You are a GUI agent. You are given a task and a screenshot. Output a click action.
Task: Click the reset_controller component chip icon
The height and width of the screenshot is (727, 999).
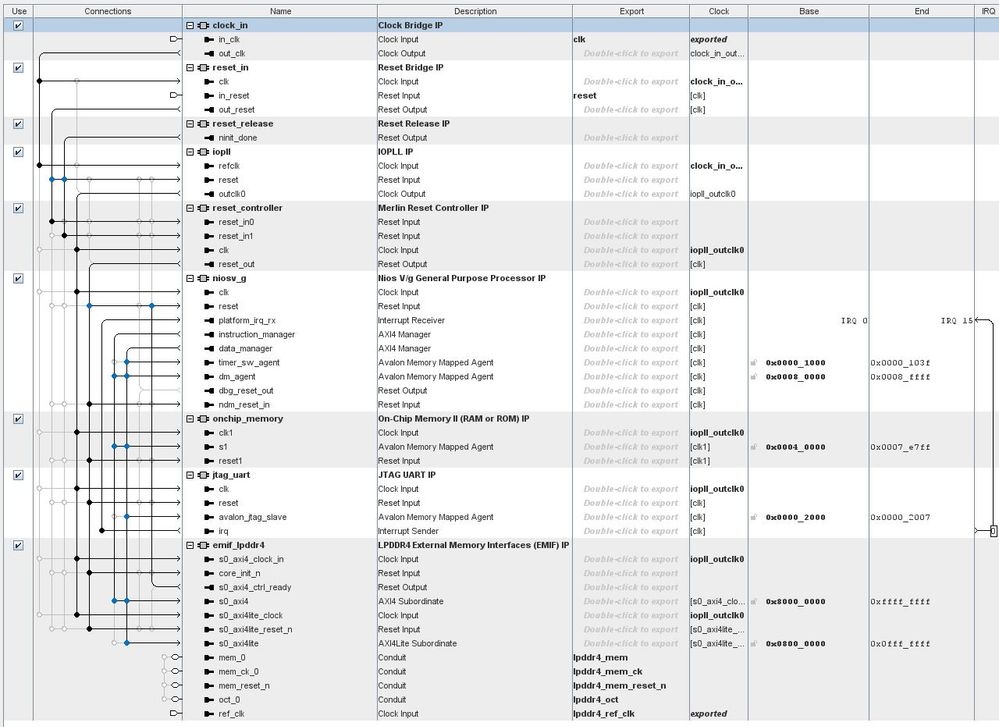tap(203, 208)
